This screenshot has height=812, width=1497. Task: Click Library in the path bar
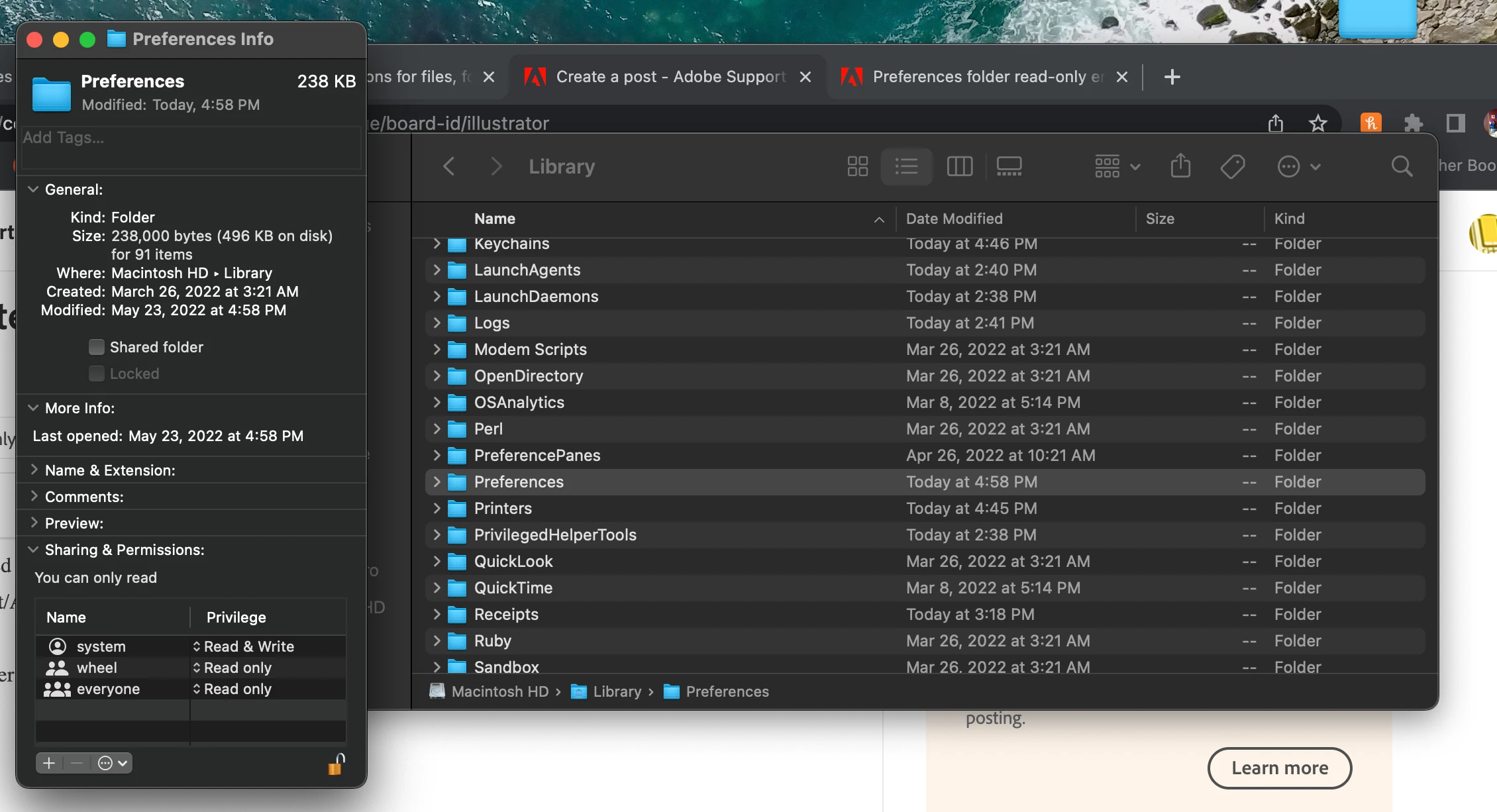616,691
